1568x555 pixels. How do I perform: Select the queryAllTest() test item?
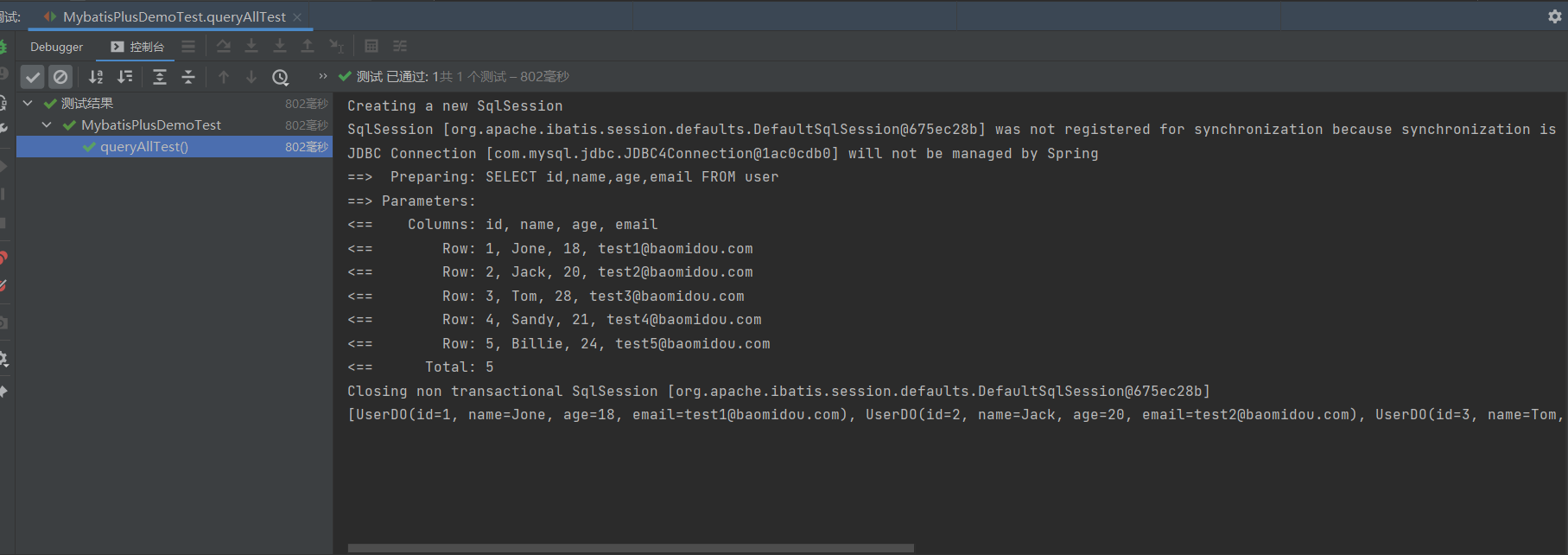(x=144, y=147)
